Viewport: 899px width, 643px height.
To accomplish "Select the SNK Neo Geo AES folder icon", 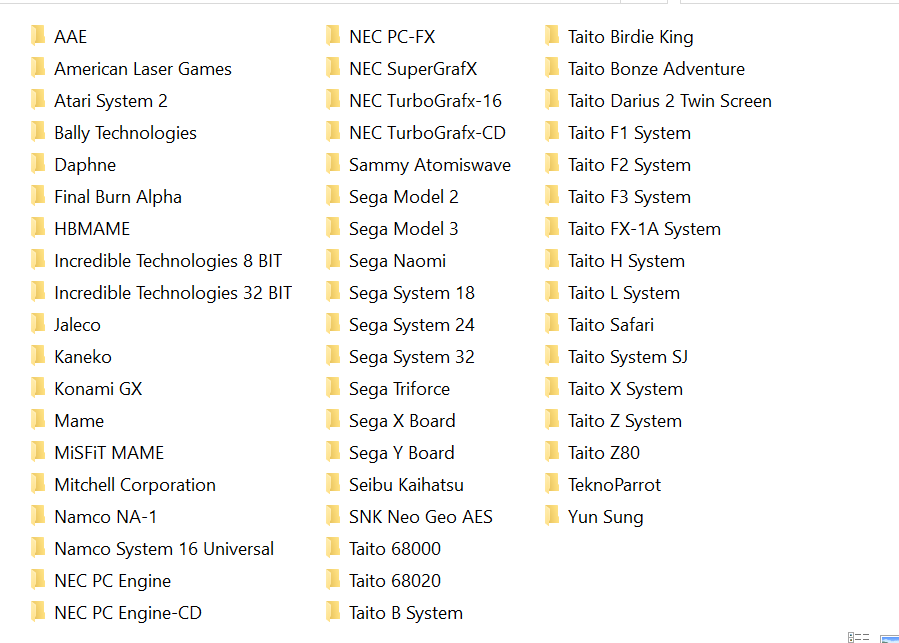I will 333,517.
